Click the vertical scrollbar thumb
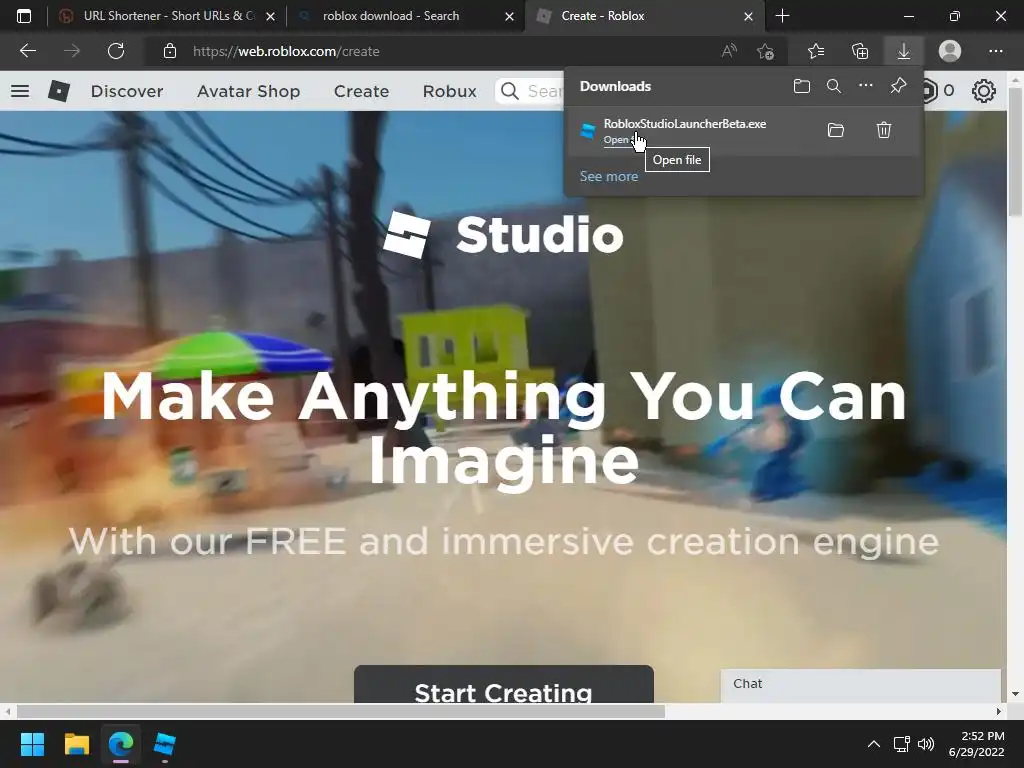Image resolution: width=1024 pixels, height=768 pixels. (x=1016, y=152)
